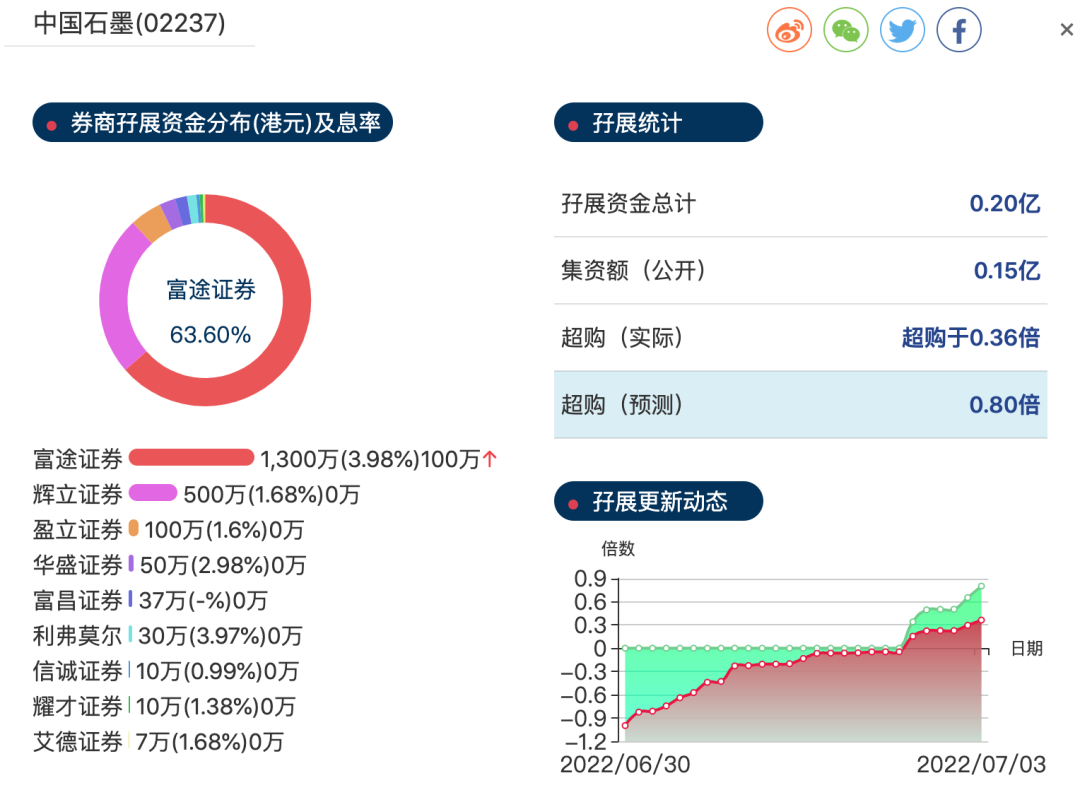Click the red bar beside 富途证券
Image resolution: width=1080 pixels, height=790 pixels.
(191, 457)
